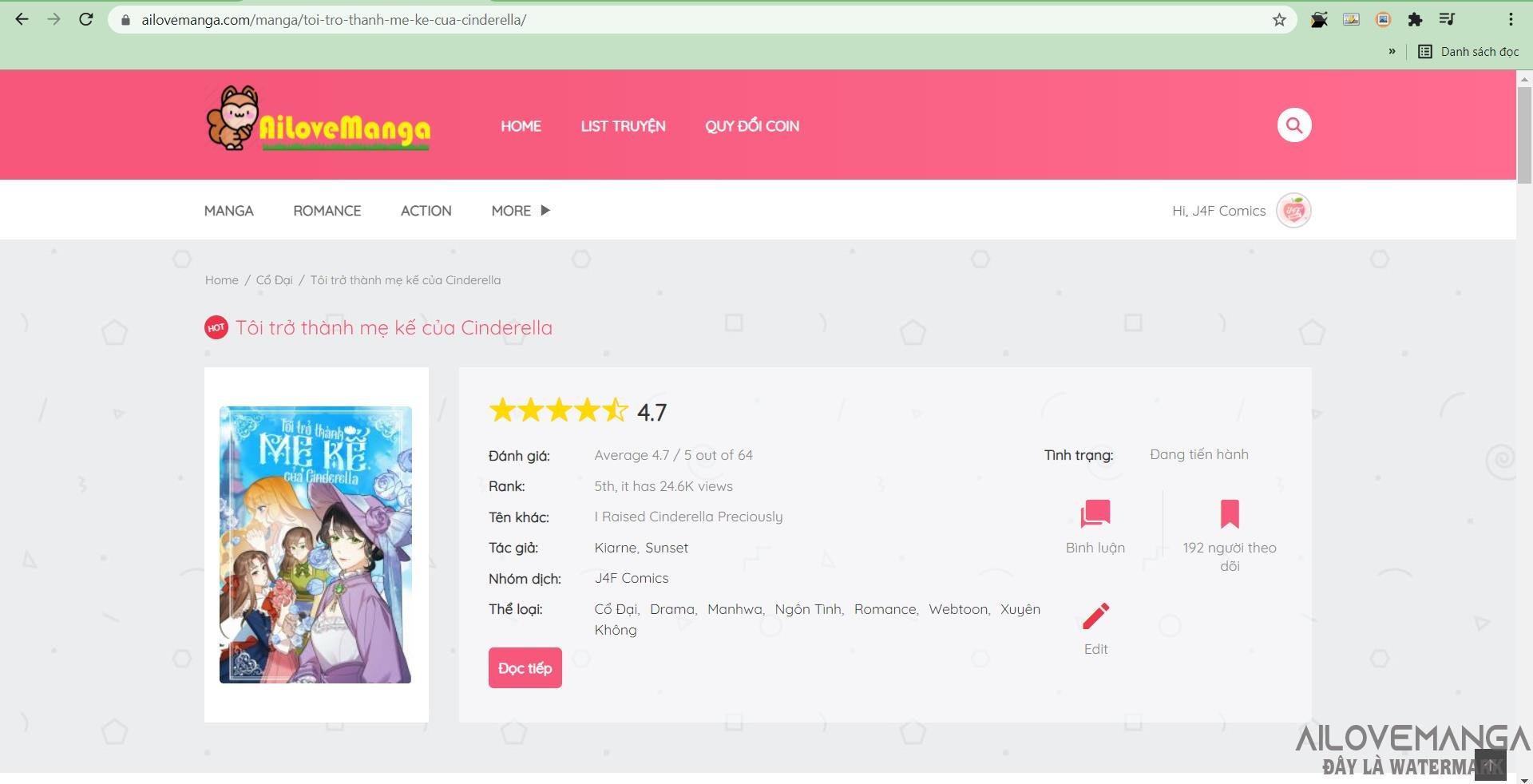This screenshot has height=784, width=1533.
Task: Click the bookmark follow icon
Action: 1229,514
